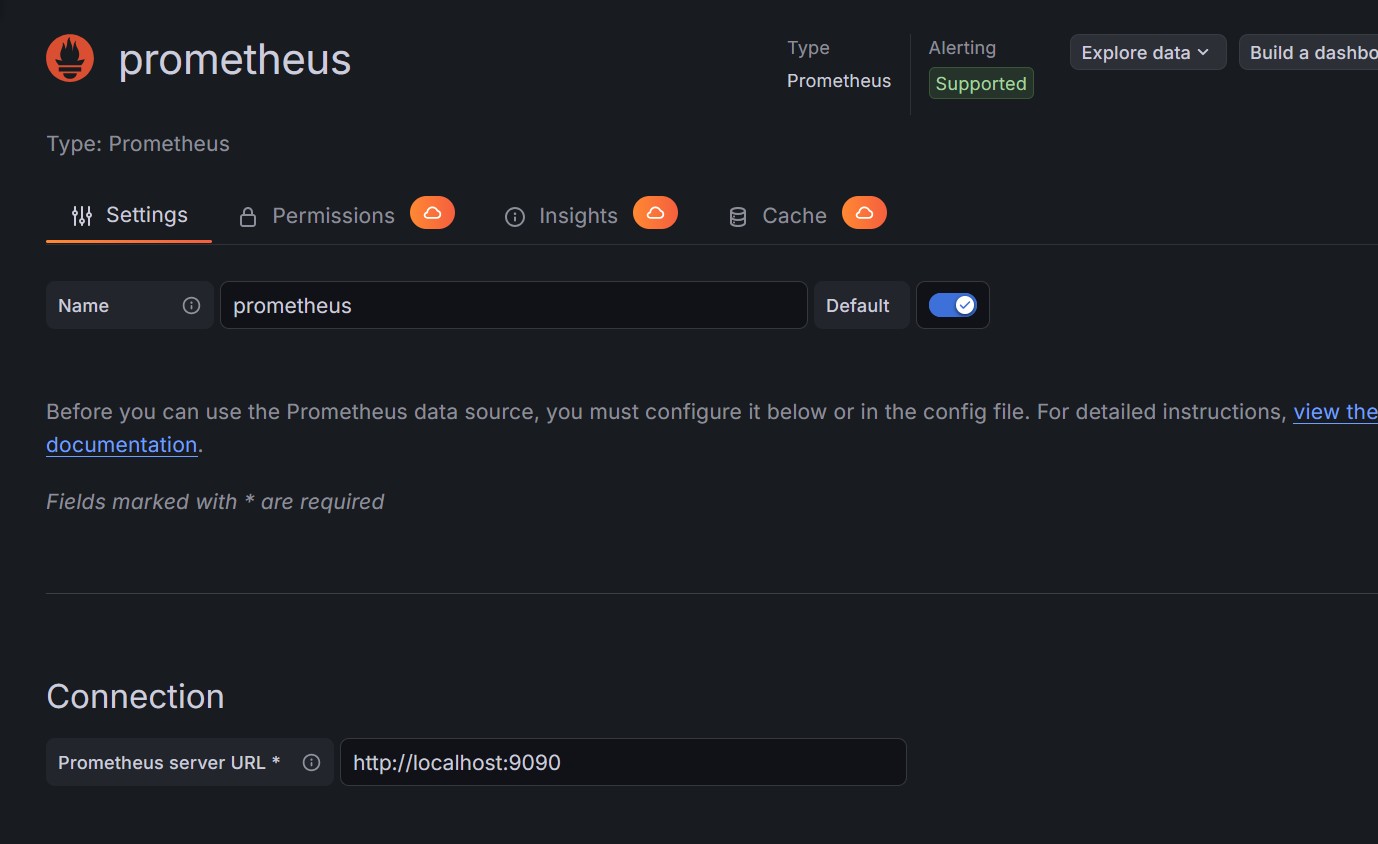Image resolution: width=1378 pixels, height=844 pixels.
Task: Click cloud badge next to Insights
Action: (655, 213)
